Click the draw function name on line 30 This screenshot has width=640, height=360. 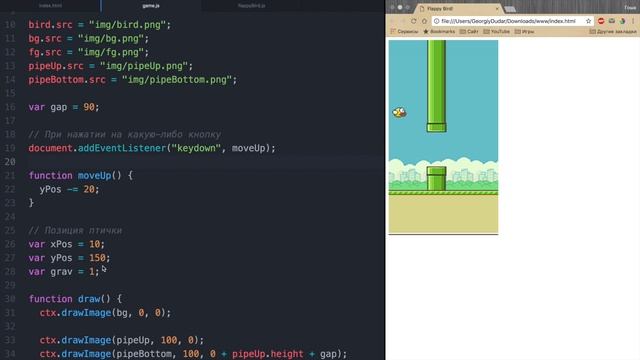[89, 299]
